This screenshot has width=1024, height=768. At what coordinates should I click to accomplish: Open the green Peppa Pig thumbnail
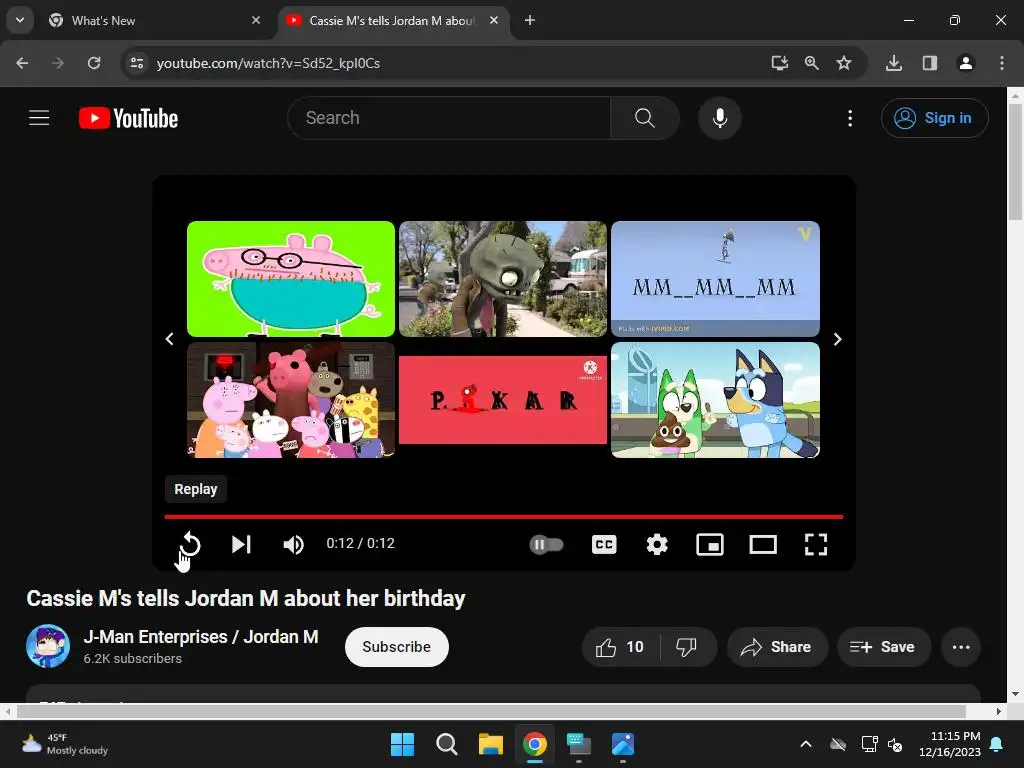click(291, 279)
